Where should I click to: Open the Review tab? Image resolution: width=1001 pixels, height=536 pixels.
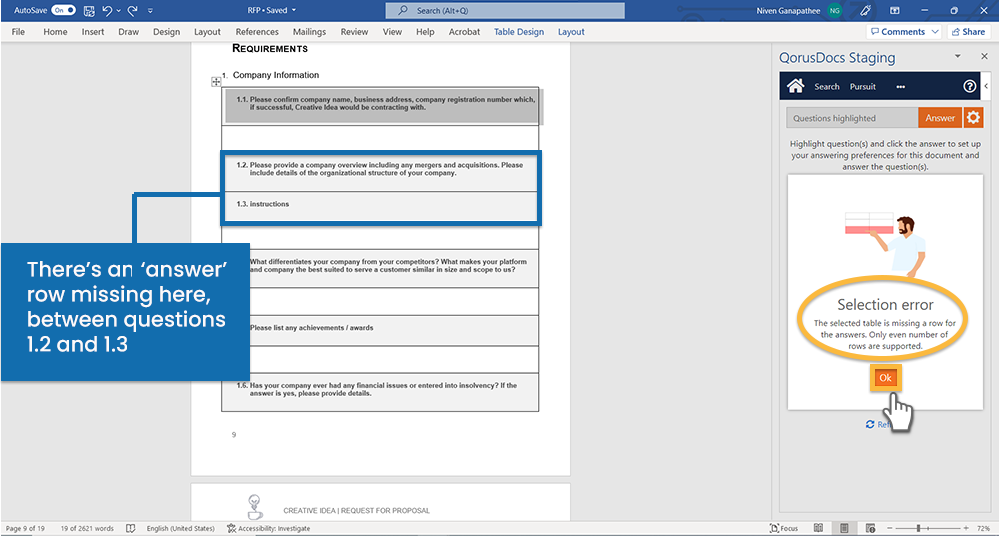[x=354, y=32]
